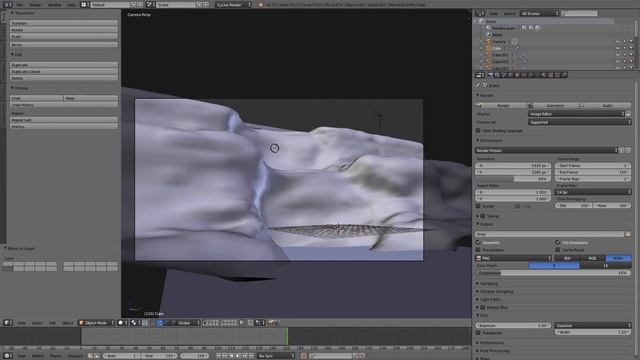Click the Render button

(x=501, y=105)
